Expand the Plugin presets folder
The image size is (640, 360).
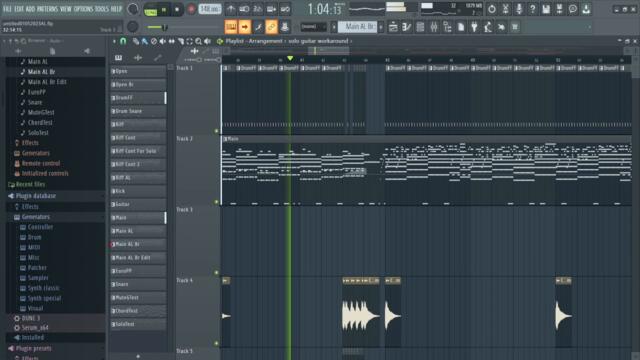(33, 349)
